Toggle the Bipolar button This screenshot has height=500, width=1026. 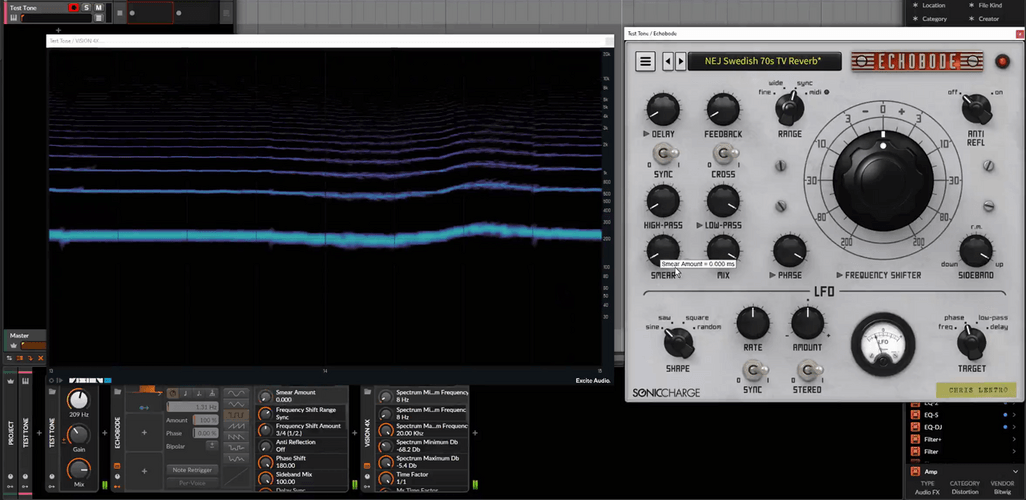211,446
